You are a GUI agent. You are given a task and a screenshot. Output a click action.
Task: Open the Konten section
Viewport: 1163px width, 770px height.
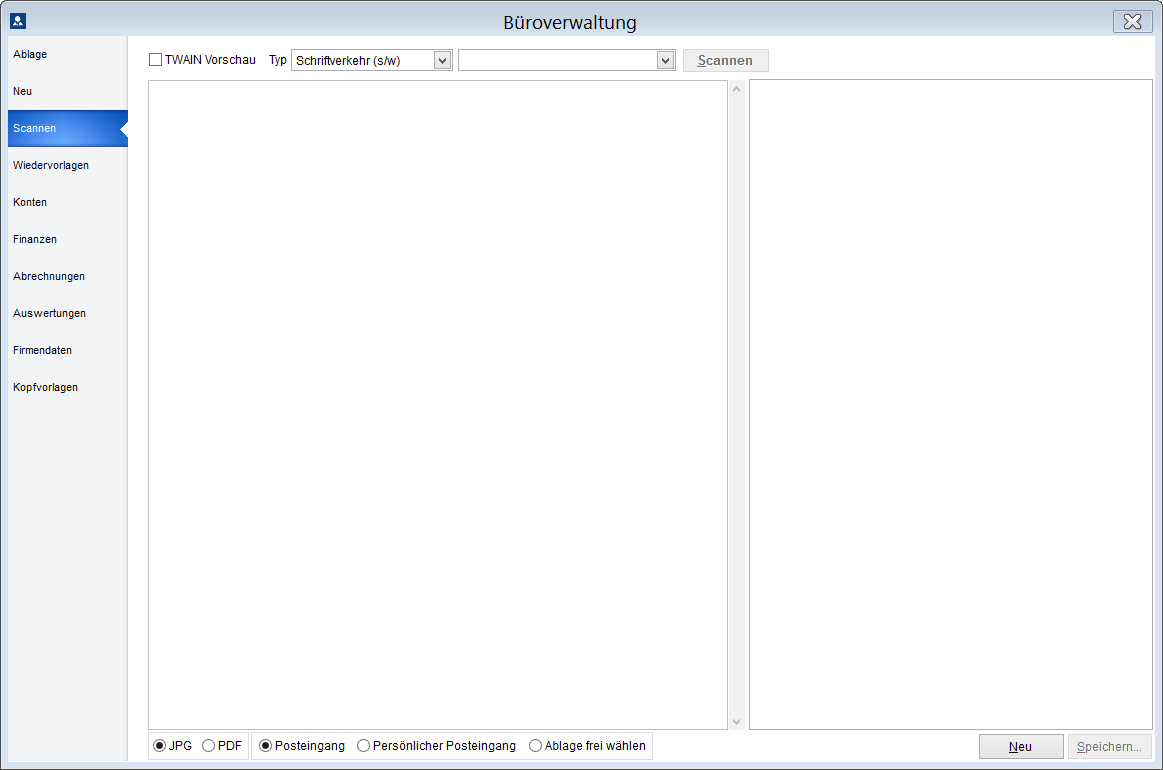(67, 203)
